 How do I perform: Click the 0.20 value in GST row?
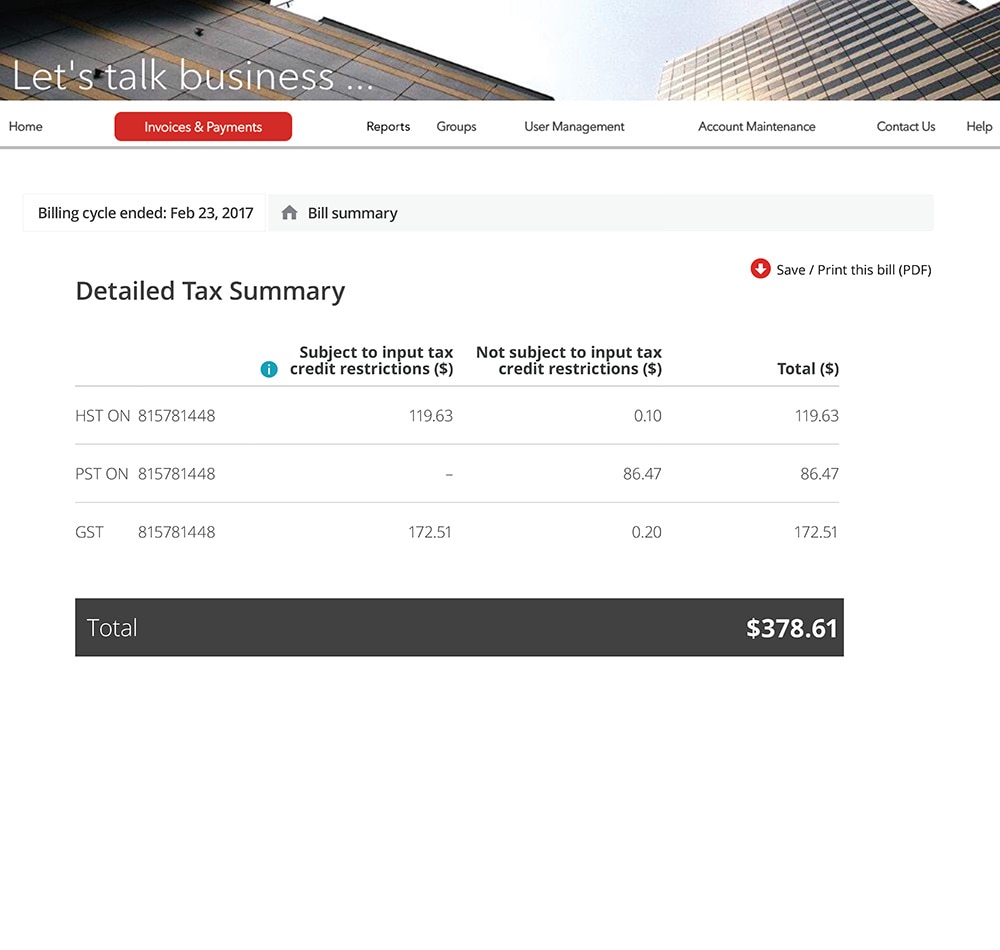[x=647, y=532]
